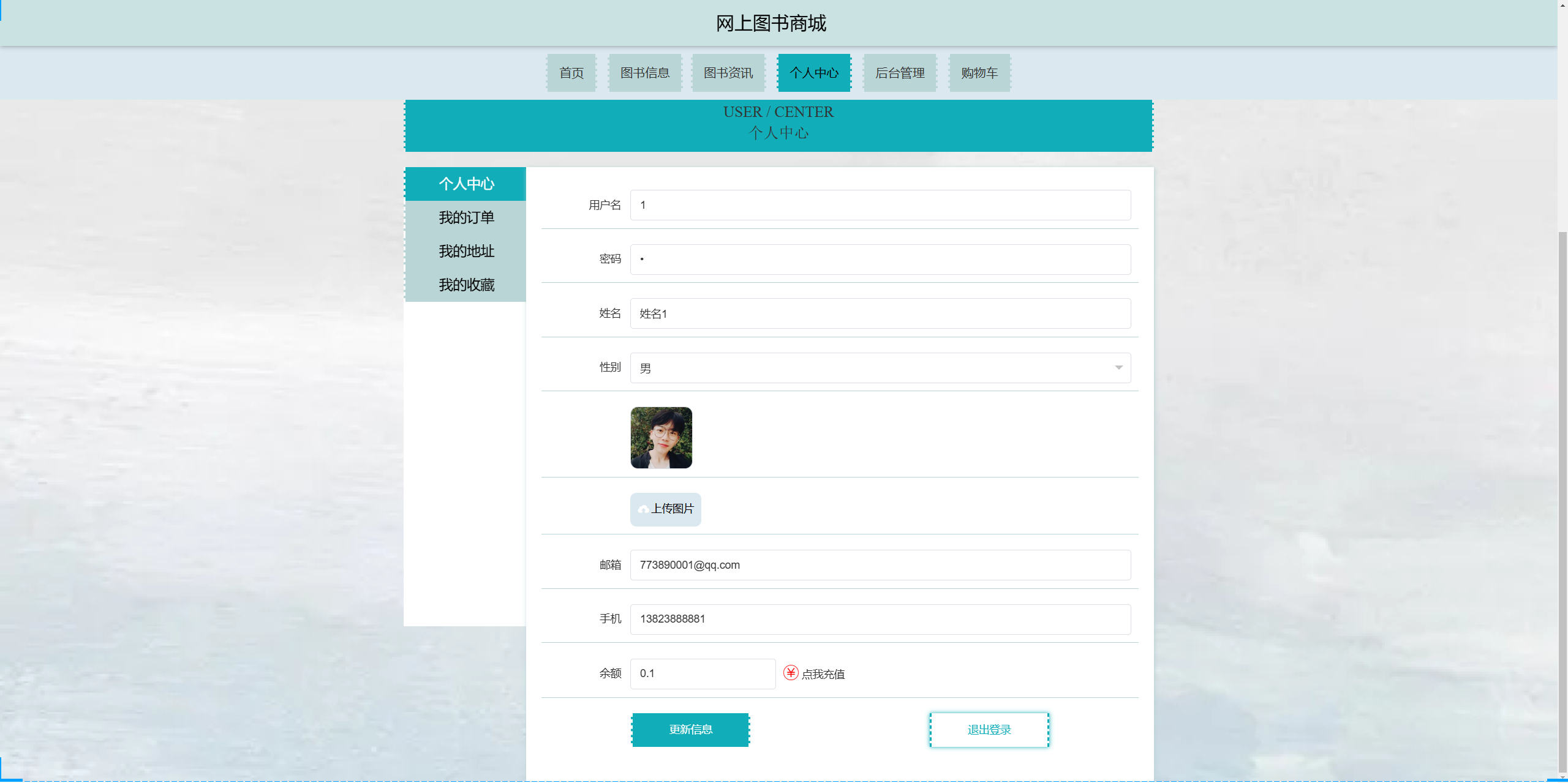Go to the 首页 tab
Screen dimensions: 1568x783
click(571, 72)
